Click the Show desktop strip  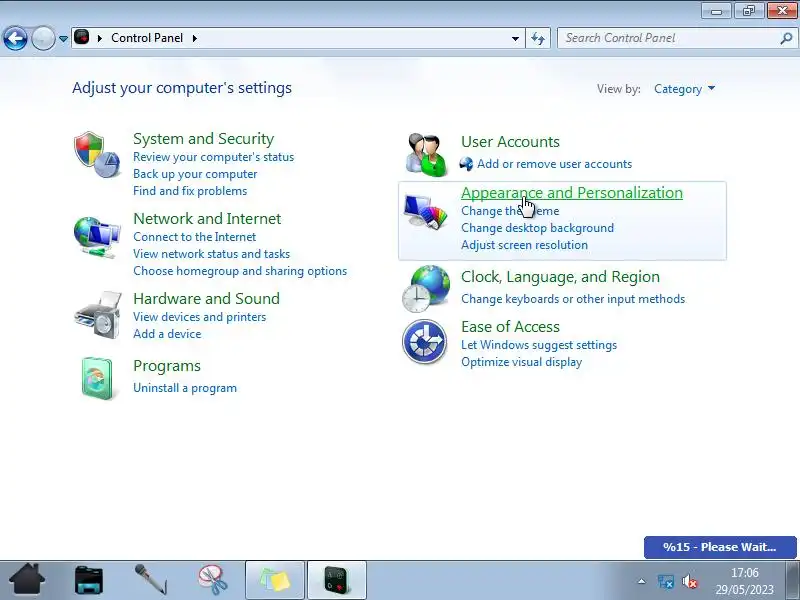794,580
